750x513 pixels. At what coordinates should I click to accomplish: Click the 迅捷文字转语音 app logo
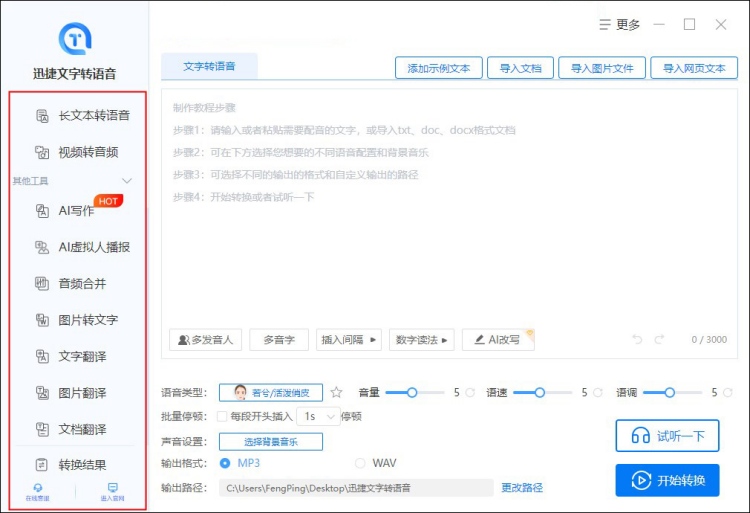75,38
